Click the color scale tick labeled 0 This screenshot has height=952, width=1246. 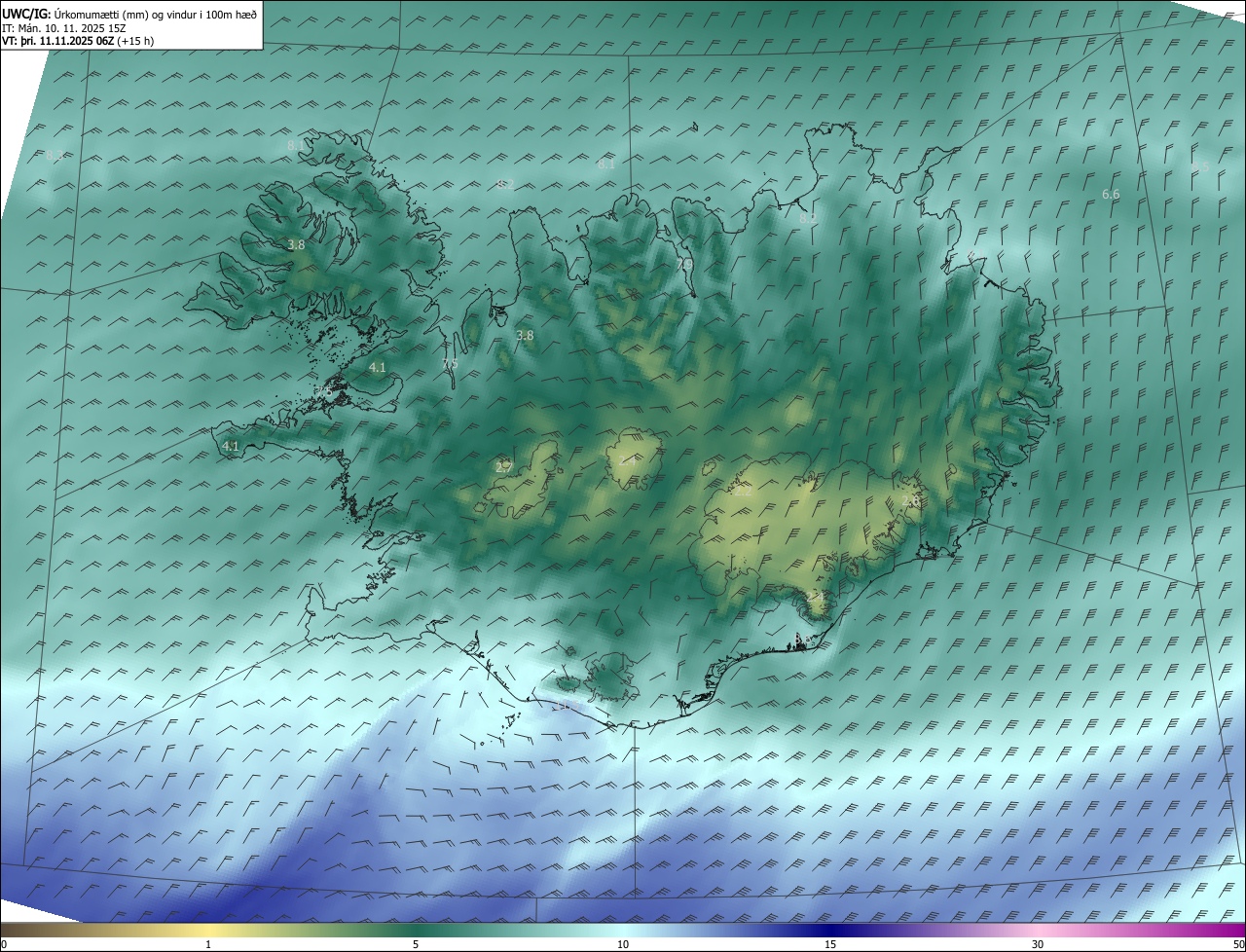[x=3, y=944]
